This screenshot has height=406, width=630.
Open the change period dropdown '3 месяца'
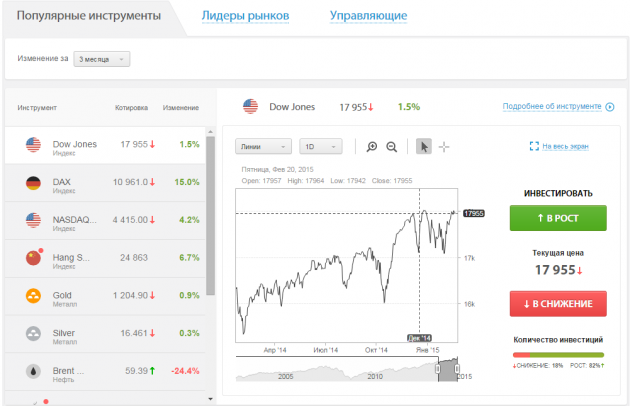(x=102, y=59)
